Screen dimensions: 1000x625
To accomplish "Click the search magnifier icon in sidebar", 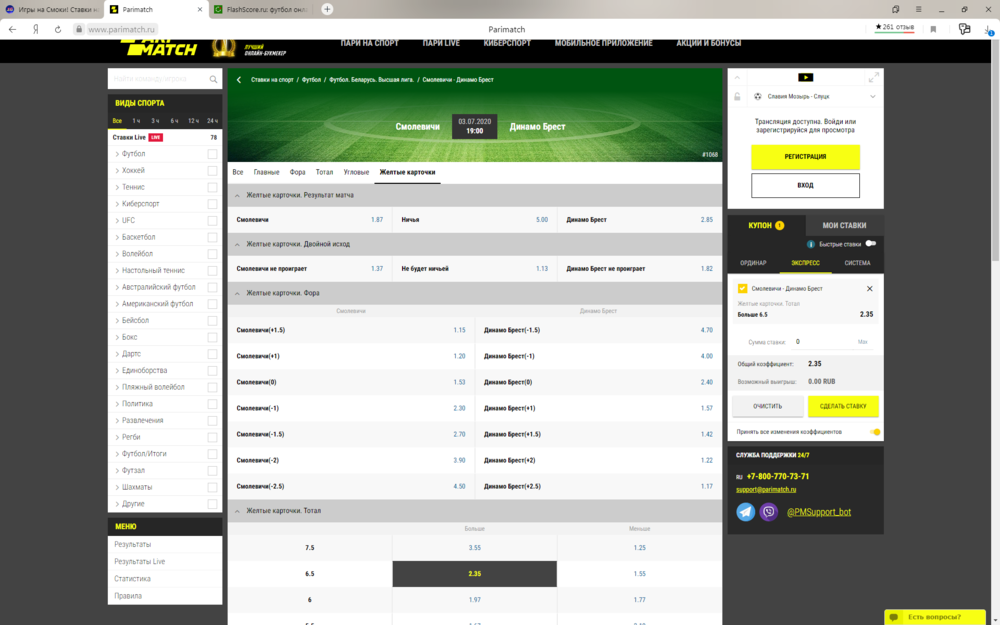I will pyautogui.click(x=213, y=79).
